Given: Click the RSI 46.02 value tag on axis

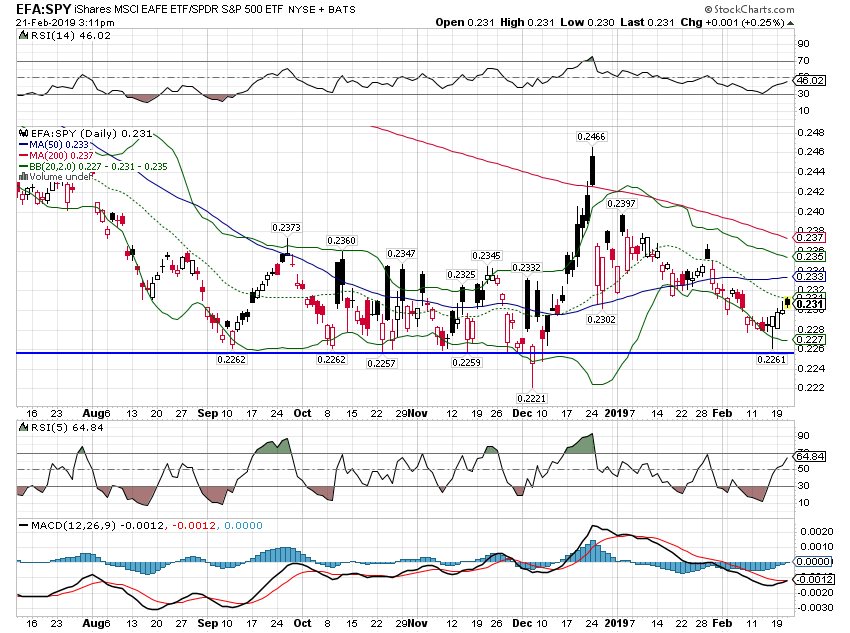Looking at the screenshot, I should [810, 80].
